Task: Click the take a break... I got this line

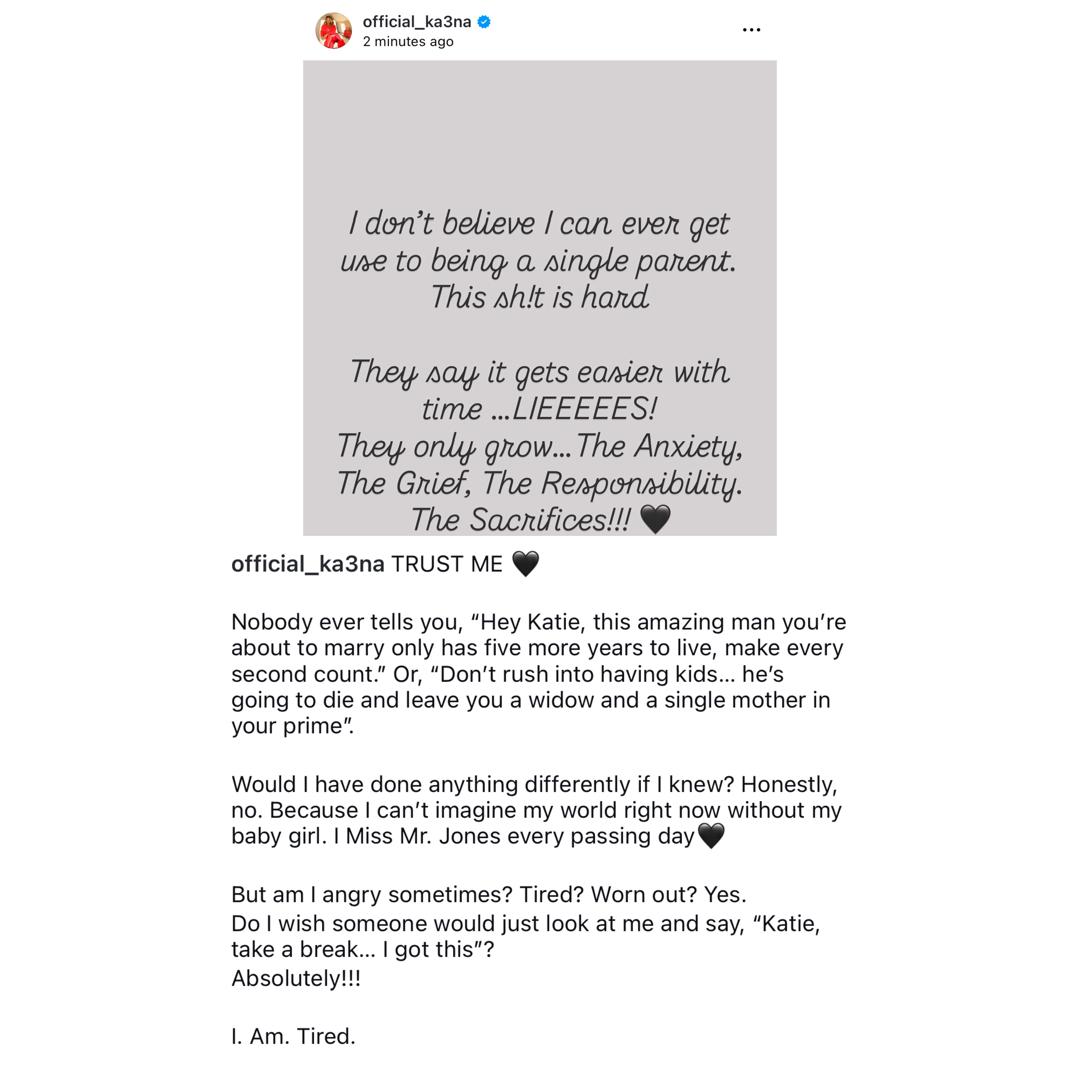Action: pyautogui.click(x=362, y=949)
